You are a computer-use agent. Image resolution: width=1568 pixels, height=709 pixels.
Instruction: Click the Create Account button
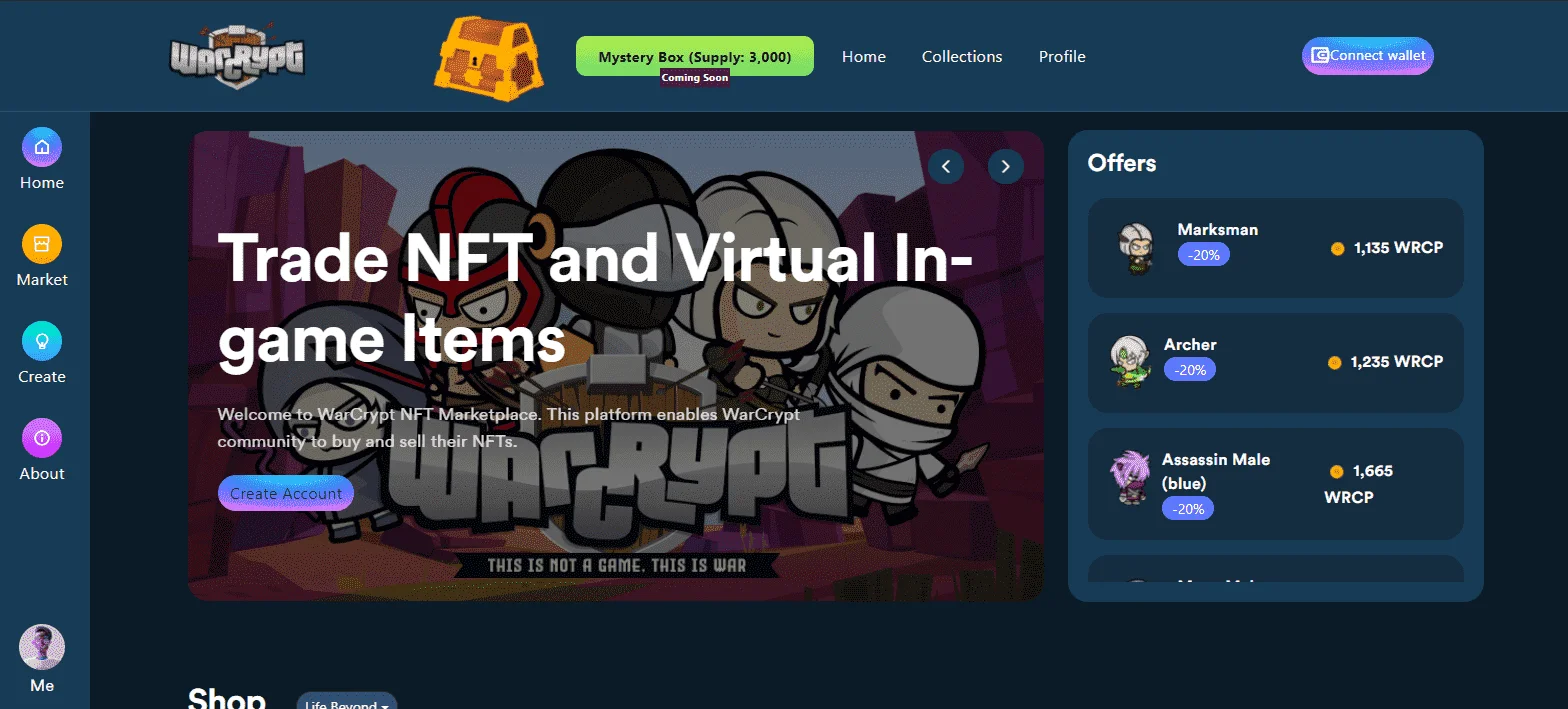coord(286,493)
